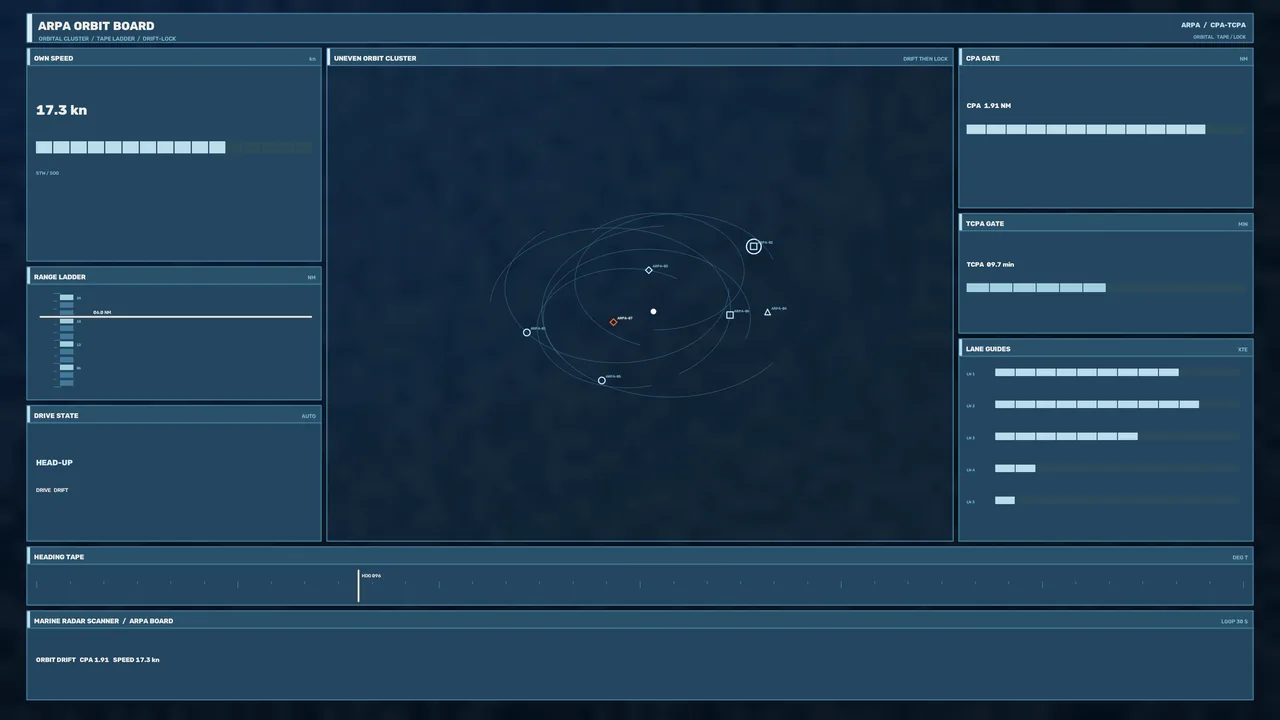Click the LOOP 30 S label
The height and width of the screenshot is (720, 1280).
1234,621
